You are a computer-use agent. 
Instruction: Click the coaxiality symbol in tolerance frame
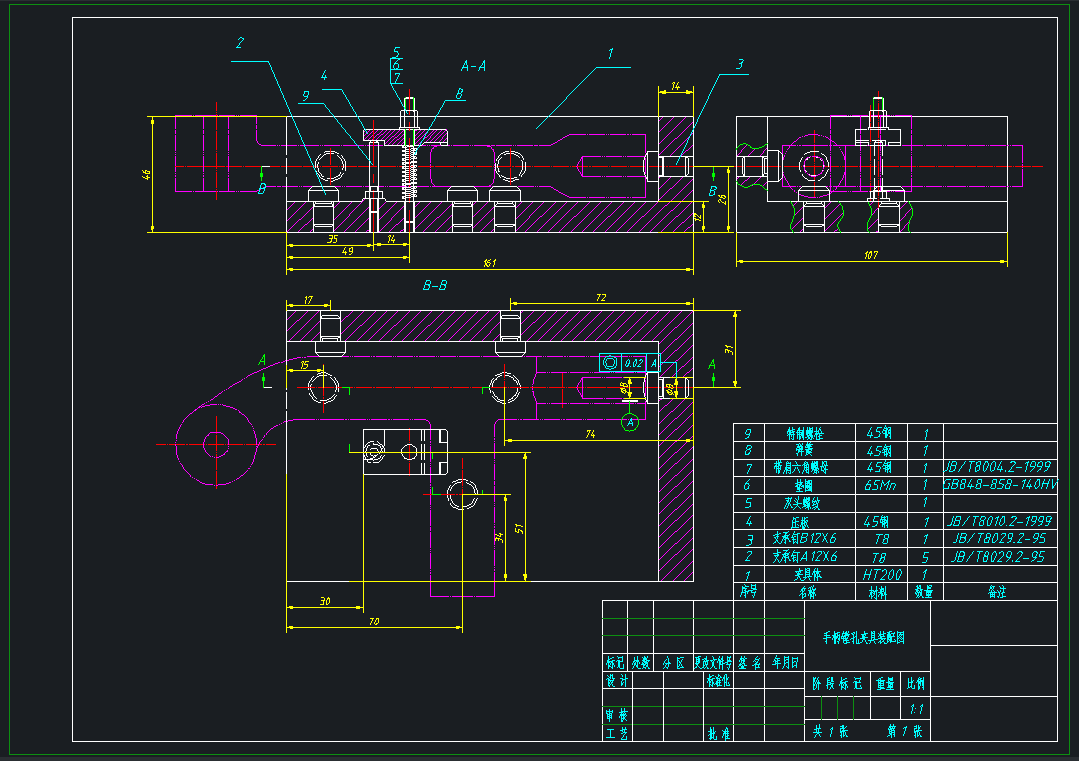(610, 363)
